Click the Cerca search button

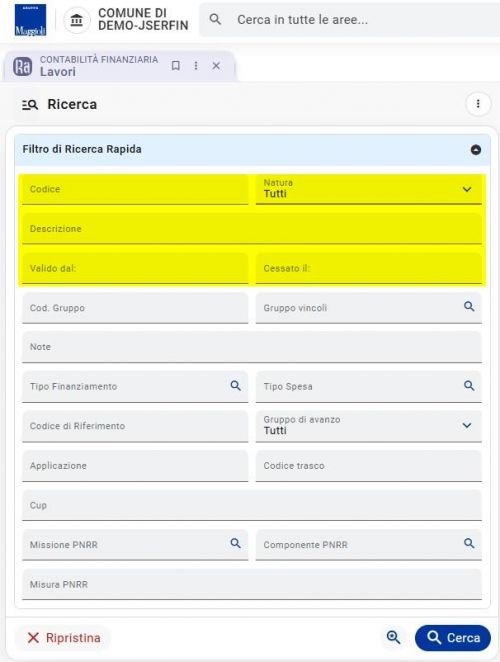(453, 638)
